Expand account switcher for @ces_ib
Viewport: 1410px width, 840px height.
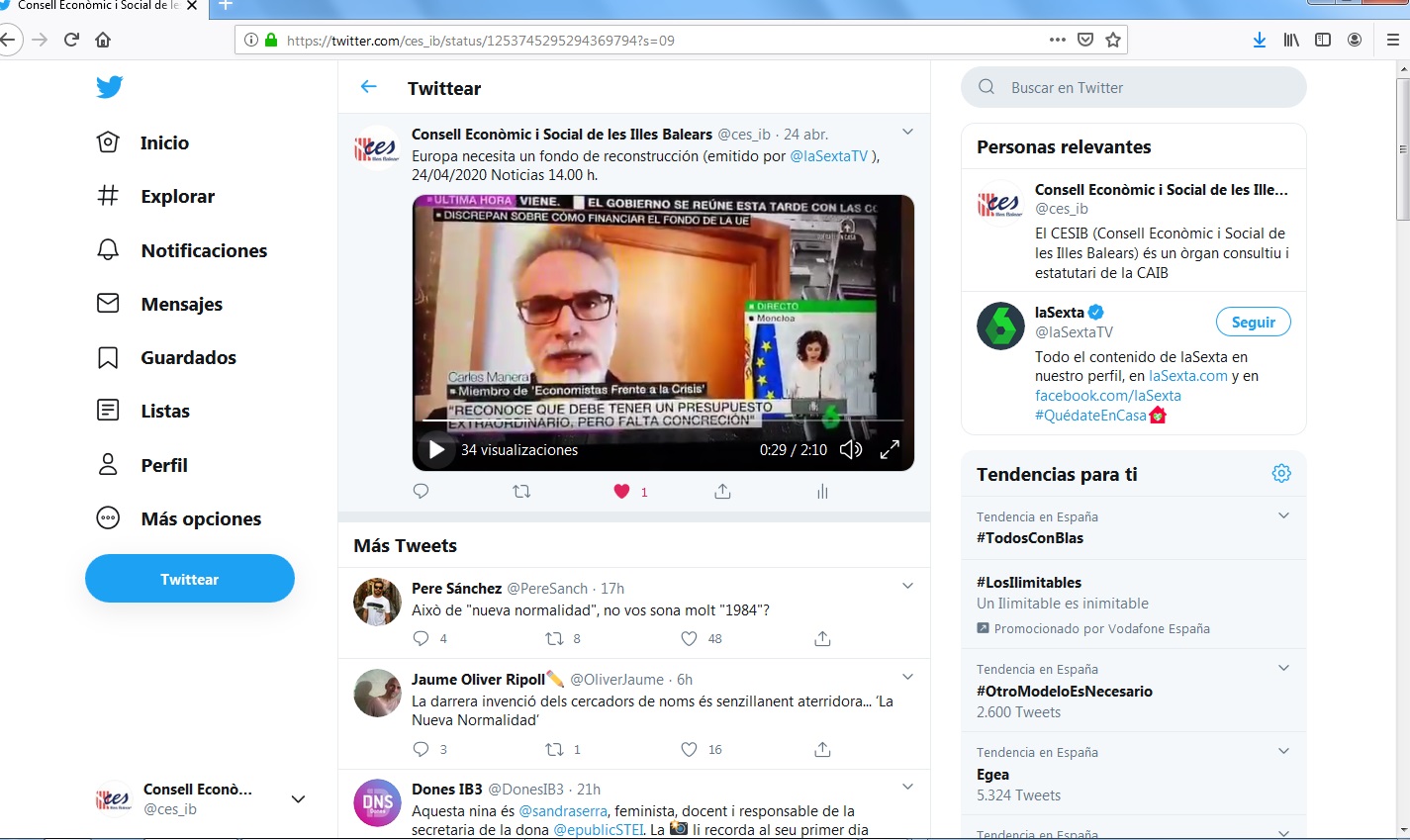click(298, 799)
